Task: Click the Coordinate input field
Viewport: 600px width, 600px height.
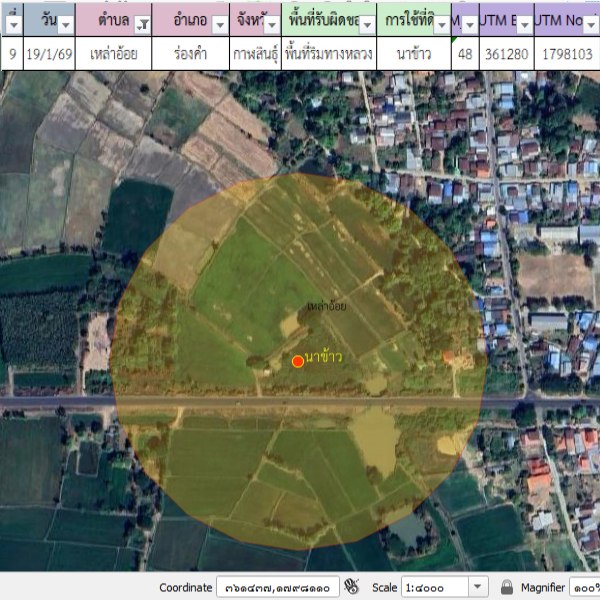Action: point(277,587)
